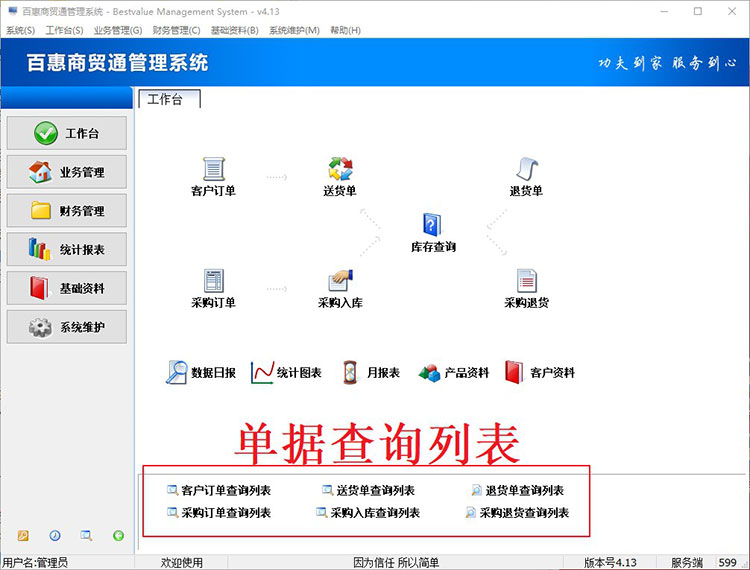750x570 pixels.
Task: Open the 业务管理(G) menu
Action: pyautogui.click(x=118, y=31)
